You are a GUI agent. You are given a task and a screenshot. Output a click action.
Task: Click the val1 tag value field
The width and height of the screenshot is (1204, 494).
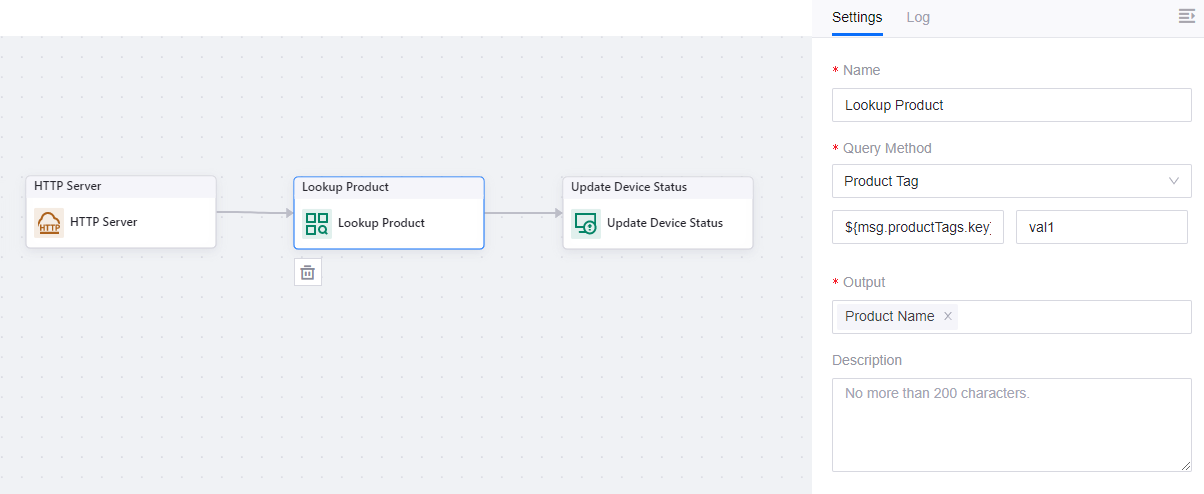(x=1101, y=227)
